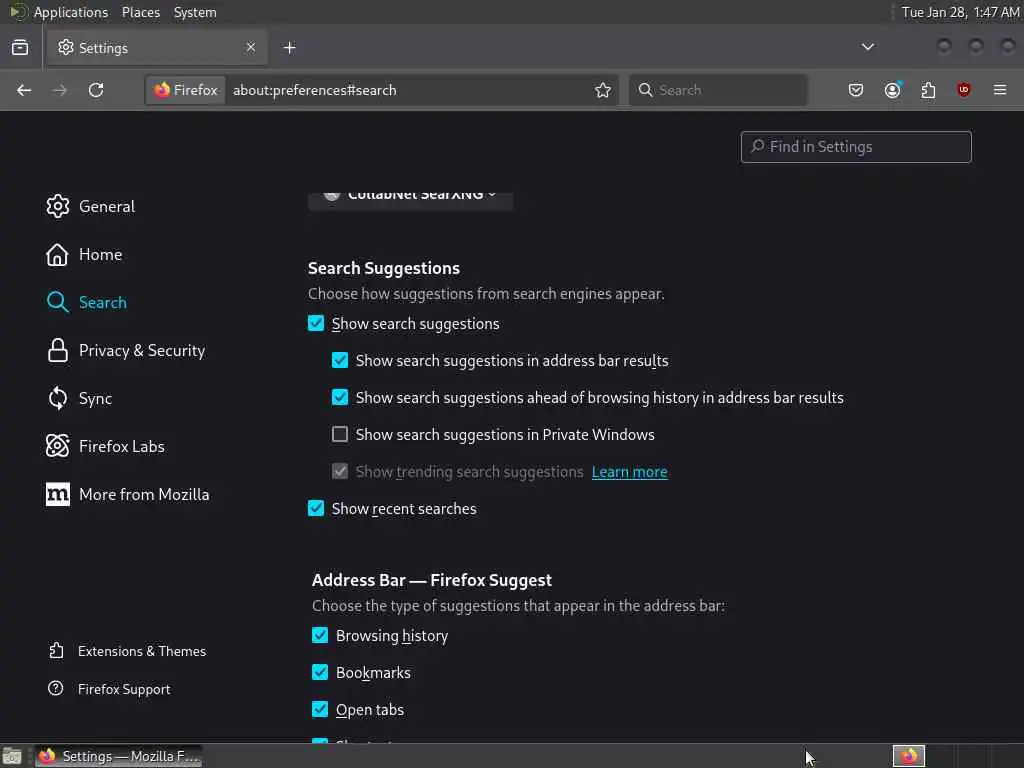Open the Applications menu
1024x768 pixels.
[x=70, y=12]
